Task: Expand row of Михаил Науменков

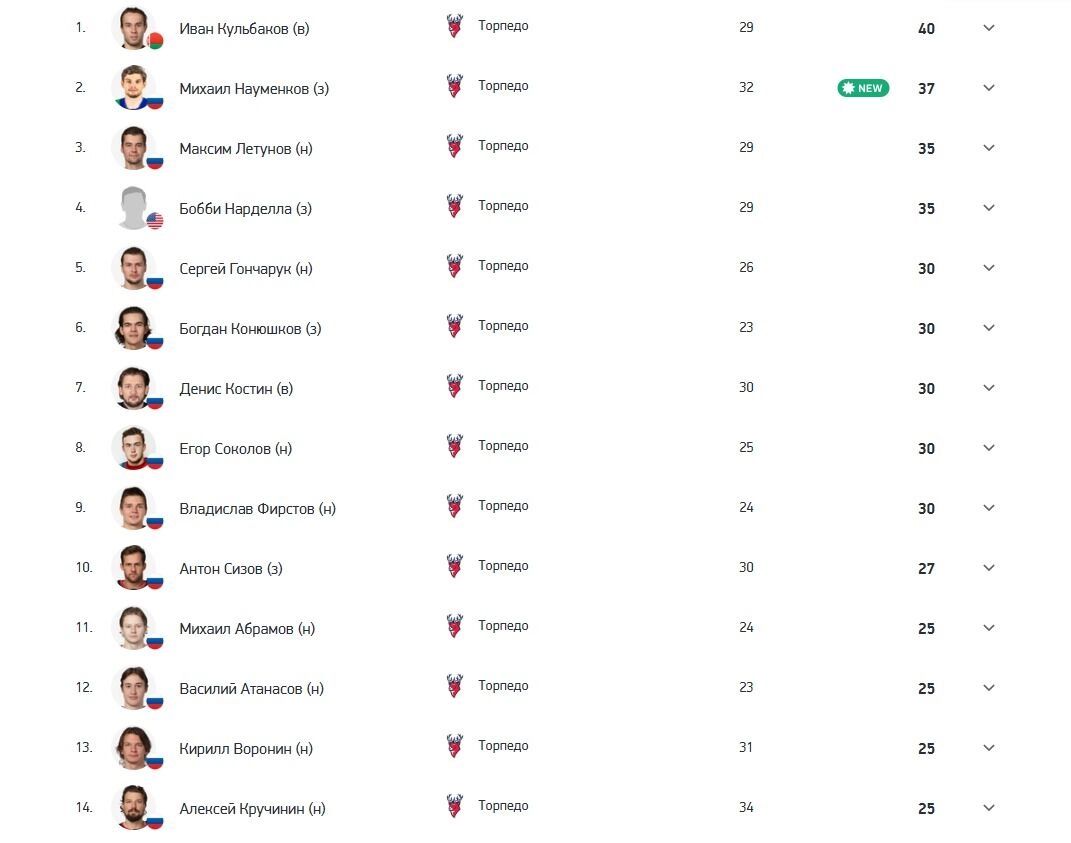Action: pyautogui.click(x=988, y=88)
